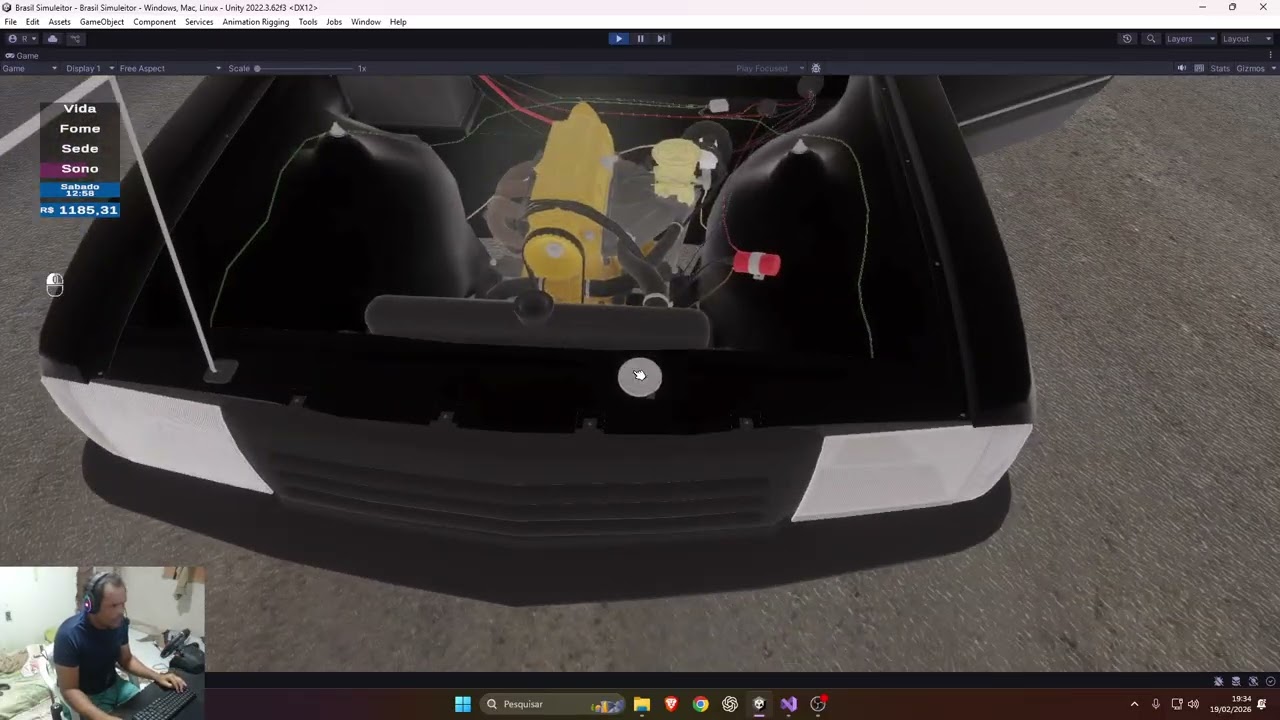
Task: Open the Animation Rigging menu
Action: [256, 22]
